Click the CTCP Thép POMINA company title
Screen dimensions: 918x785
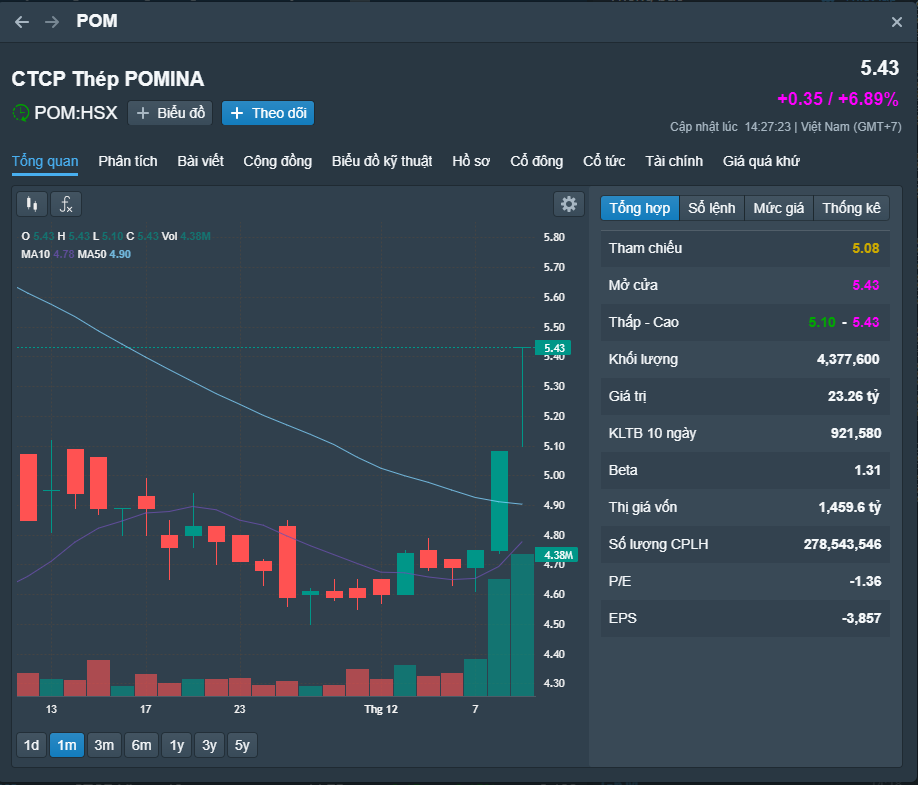[x=108, y=79]
